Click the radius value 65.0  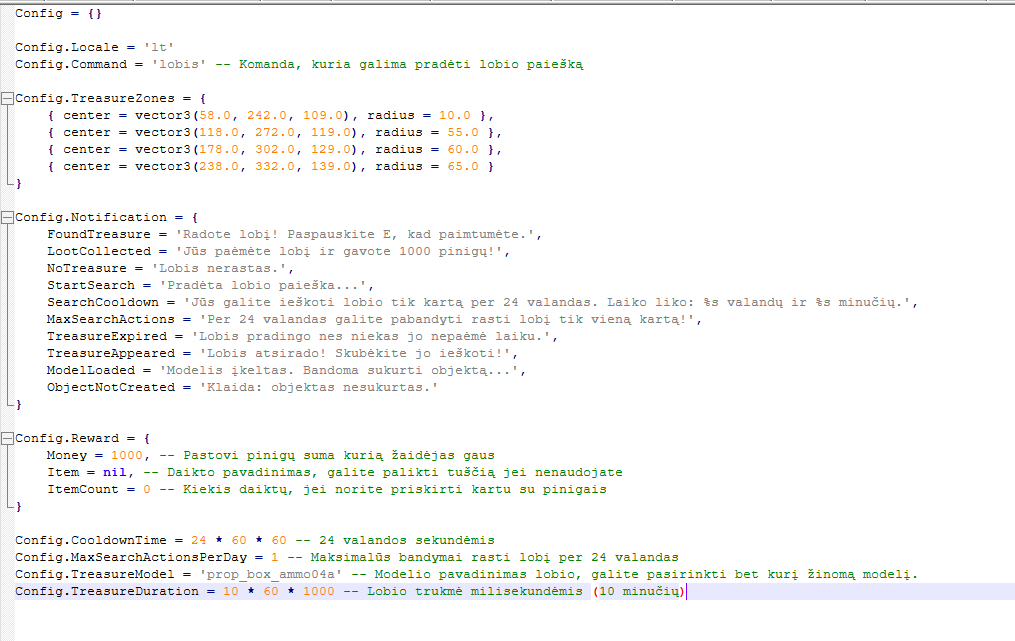pos(463,166)
